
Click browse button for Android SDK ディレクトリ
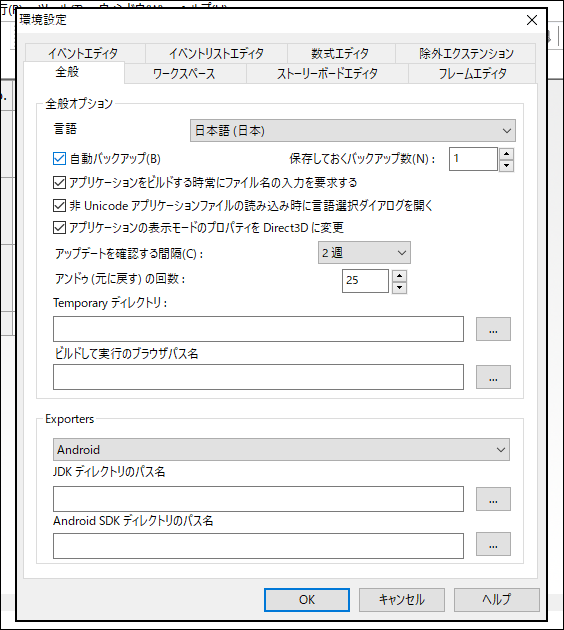(493, 544)
